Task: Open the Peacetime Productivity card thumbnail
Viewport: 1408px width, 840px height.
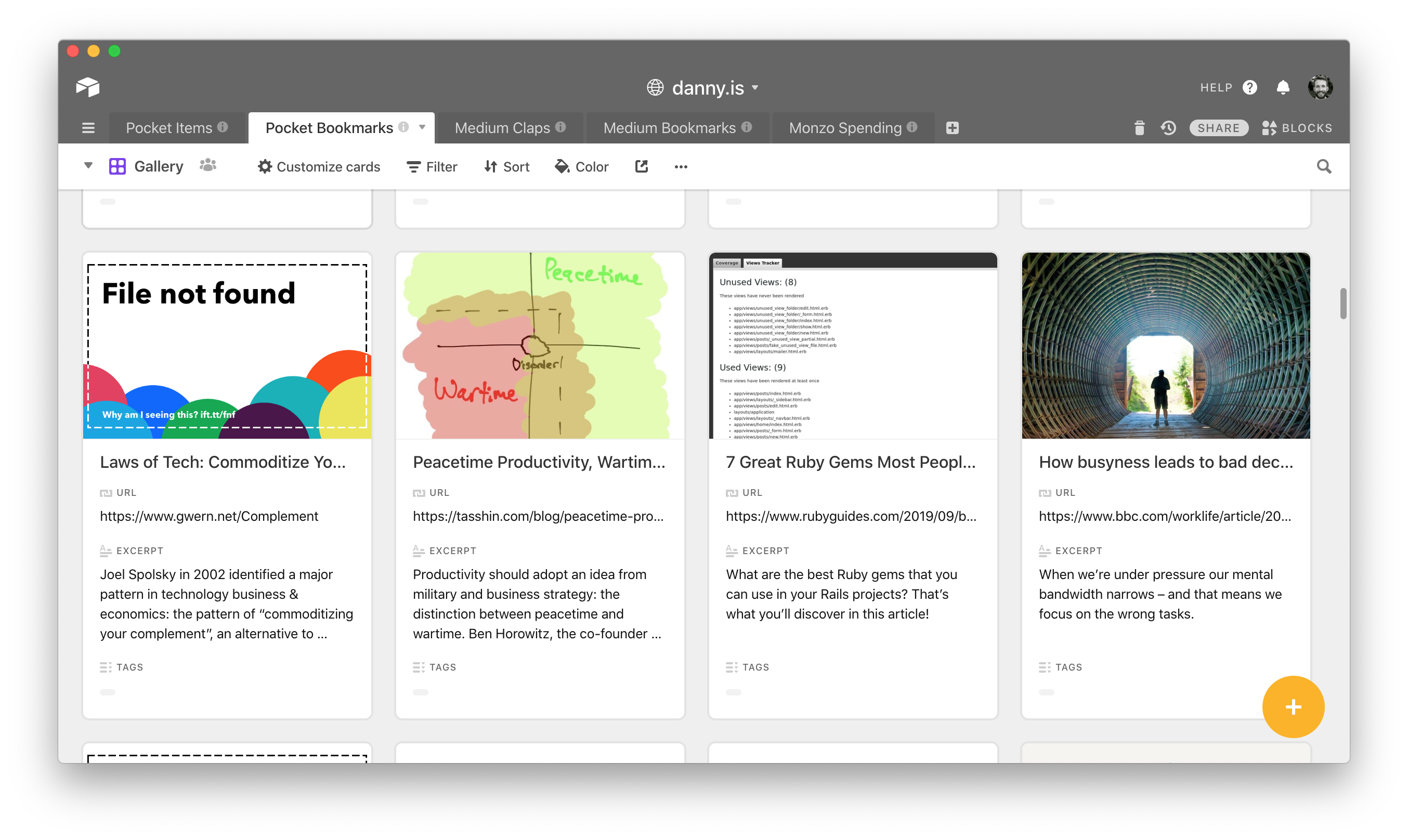Action: click(540, 345)
